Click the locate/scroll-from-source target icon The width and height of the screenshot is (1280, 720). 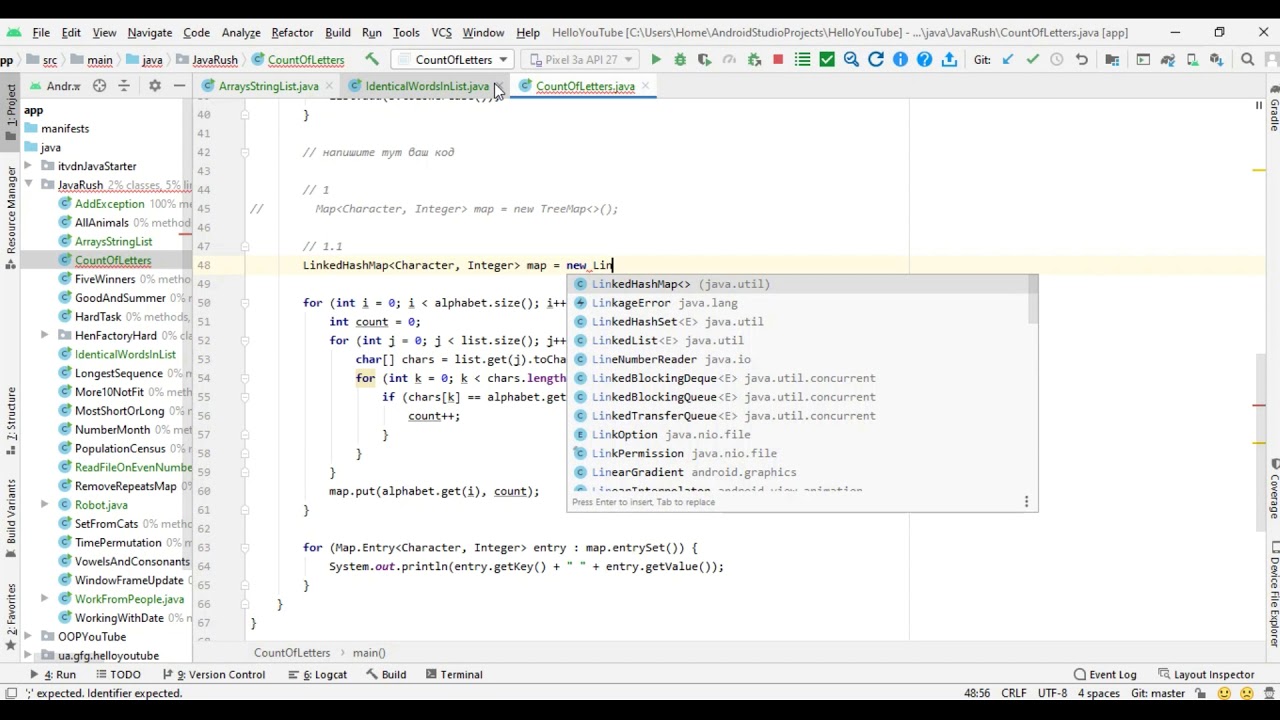click(99, 86)
